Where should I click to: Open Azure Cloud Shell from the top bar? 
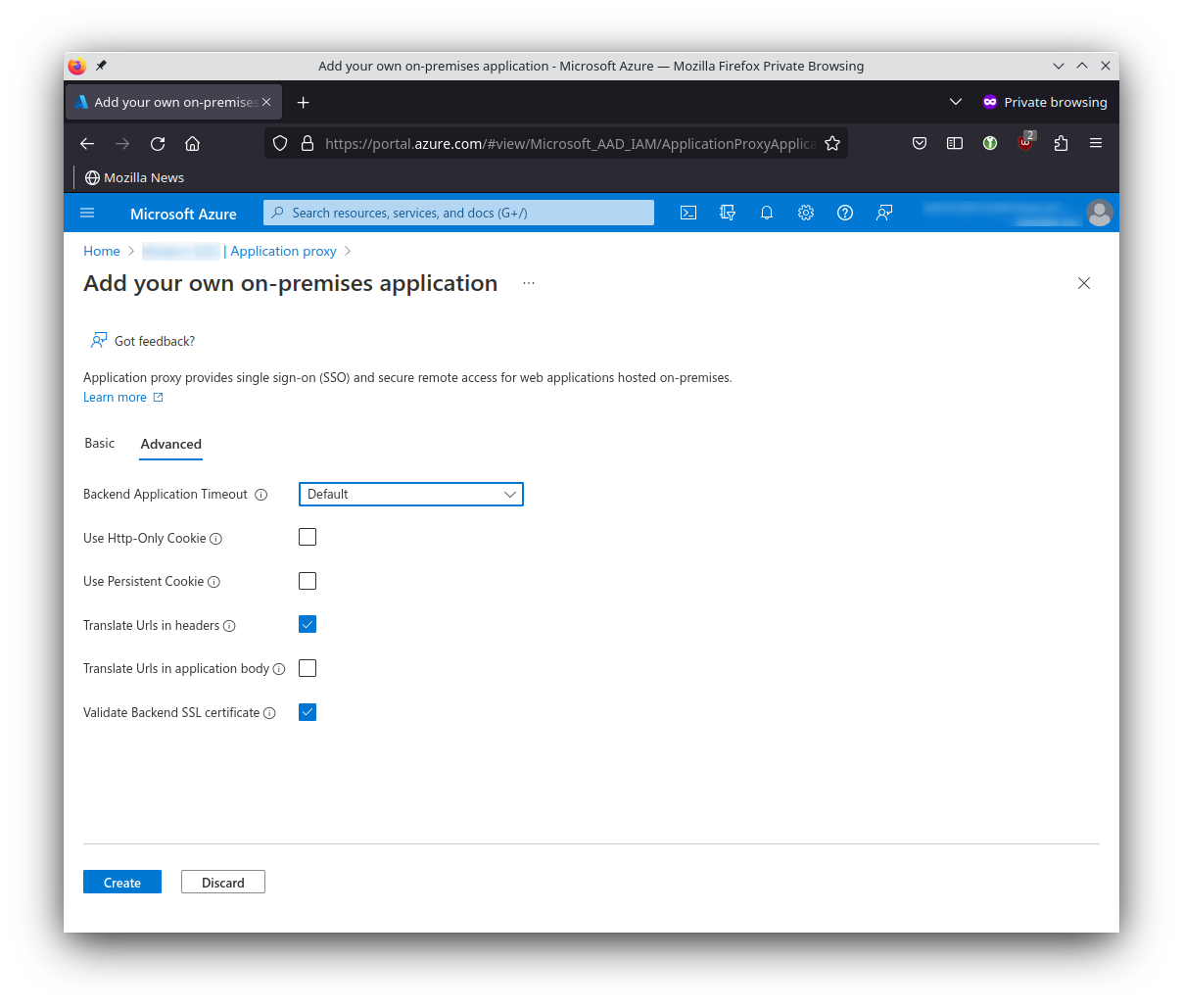click(x=687, y=213)
